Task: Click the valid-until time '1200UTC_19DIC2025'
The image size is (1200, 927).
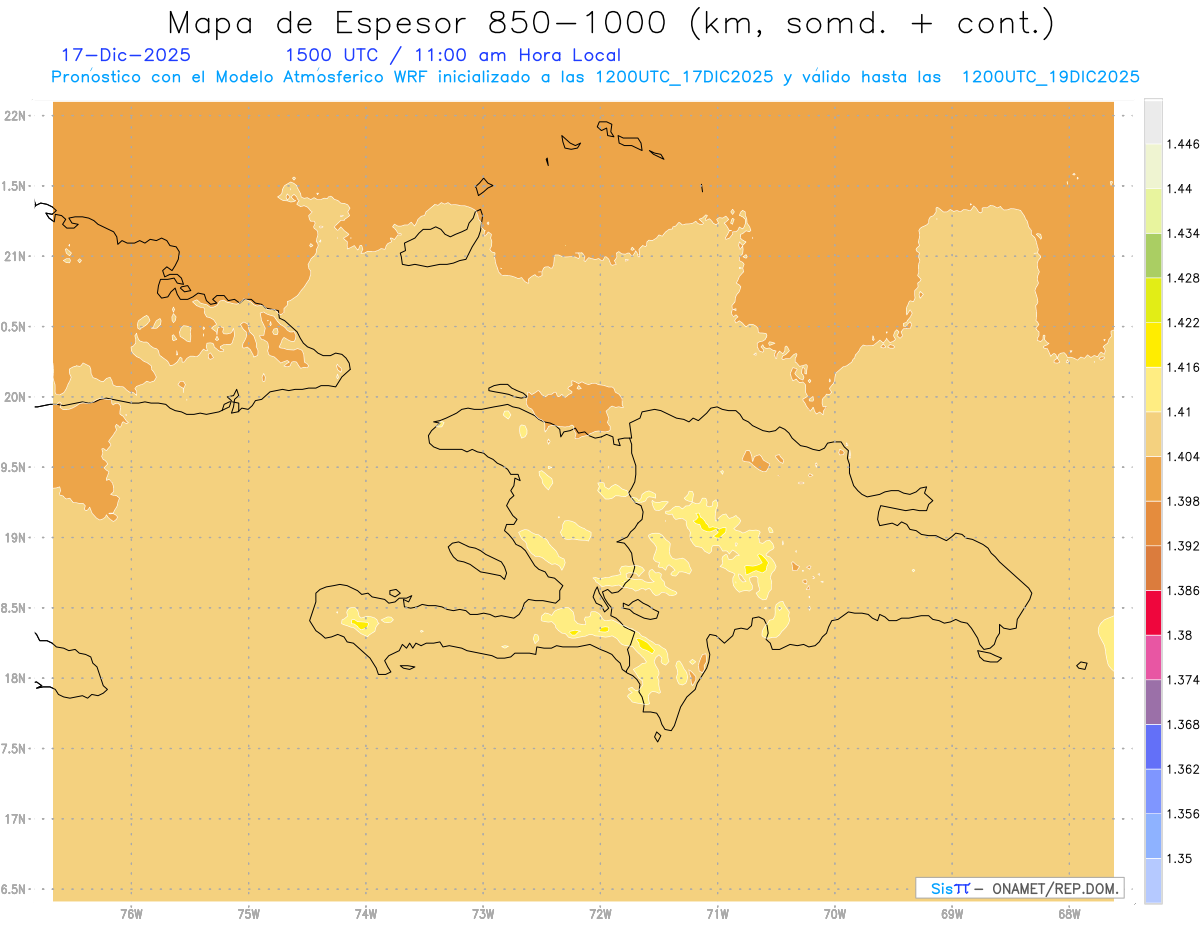Action: coord(1050,77)
